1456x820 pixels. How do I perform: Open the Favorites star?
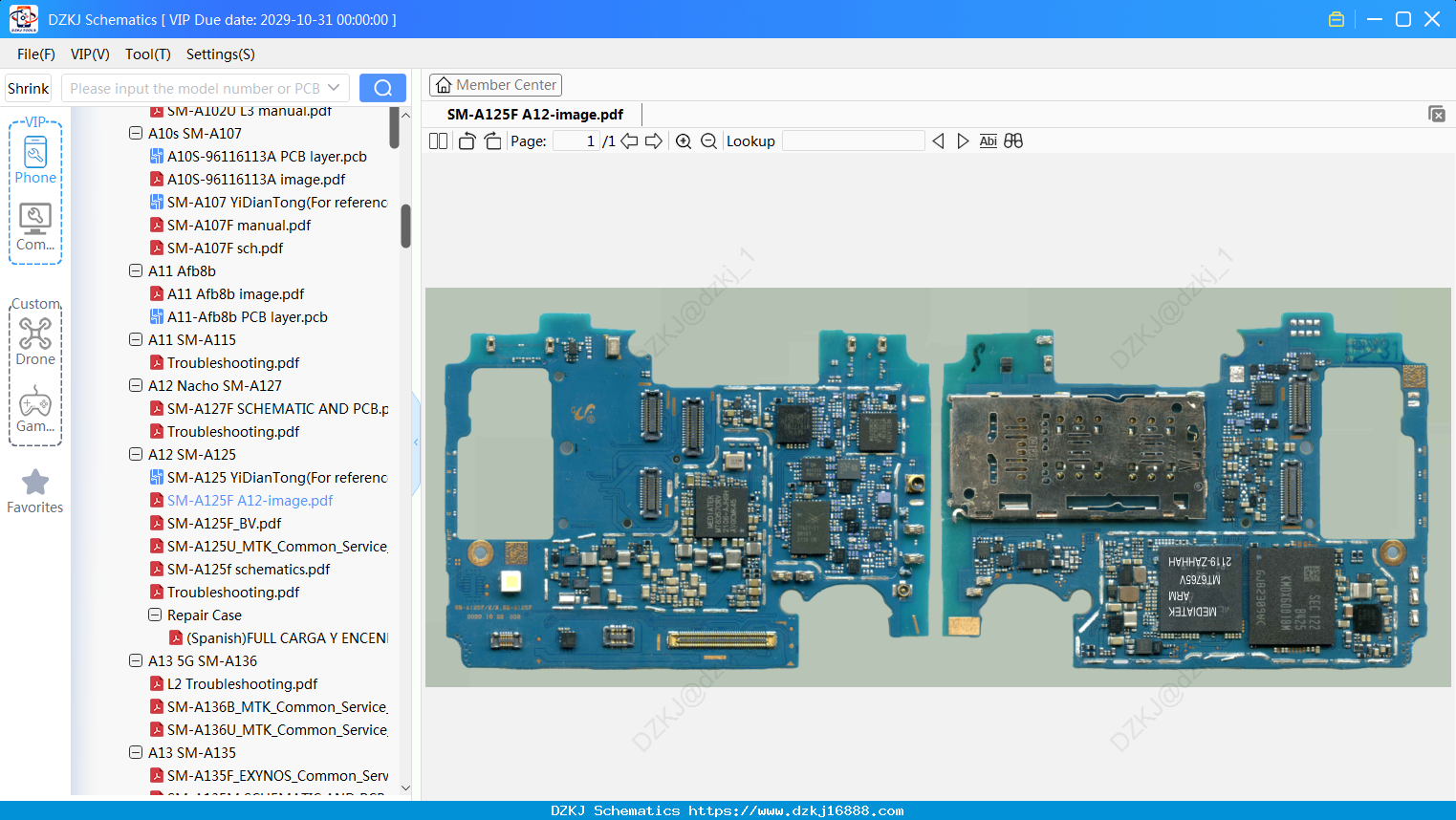[x=35, y=491]
